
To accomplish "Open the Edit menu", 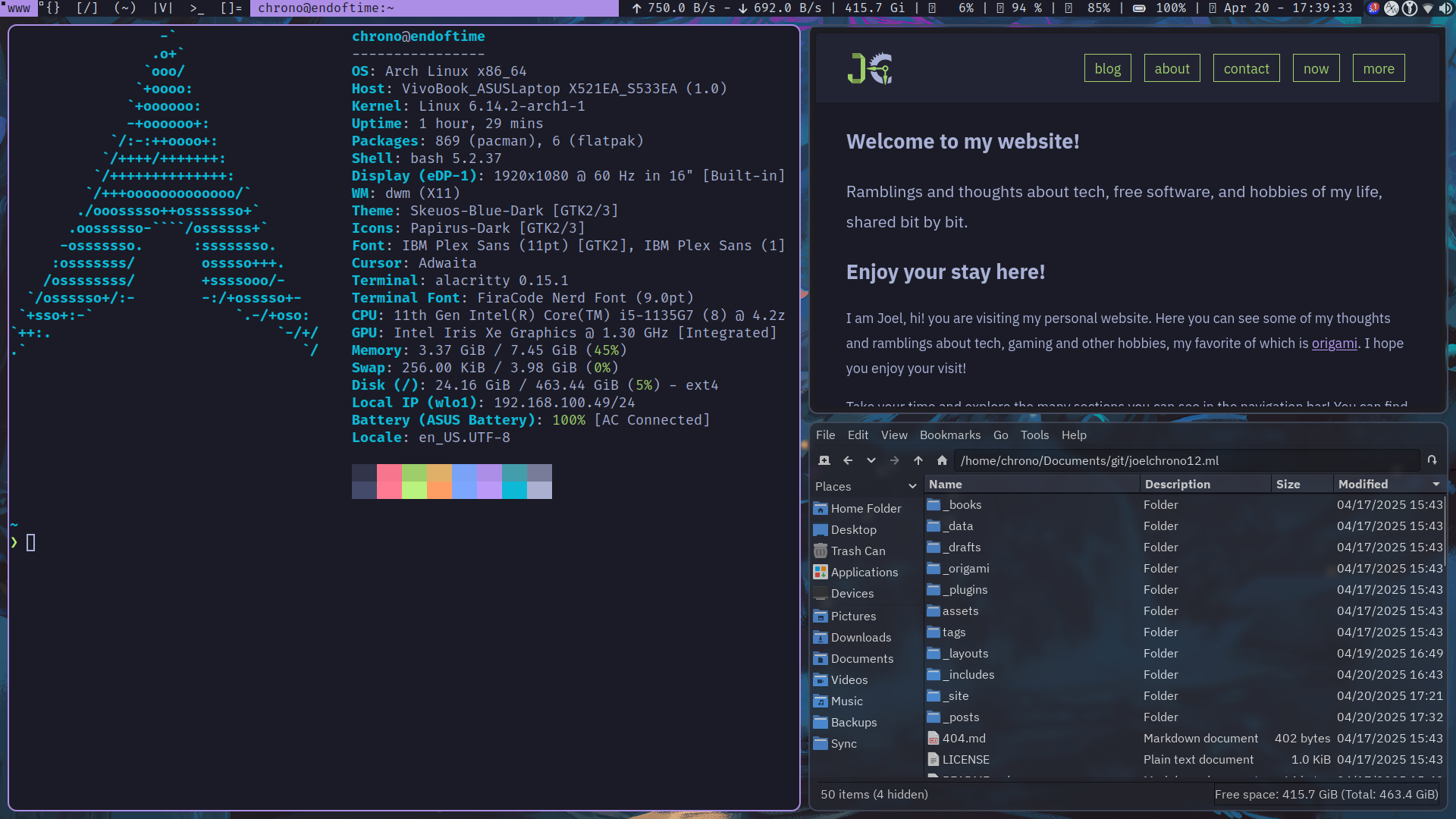I will point(858,435).
